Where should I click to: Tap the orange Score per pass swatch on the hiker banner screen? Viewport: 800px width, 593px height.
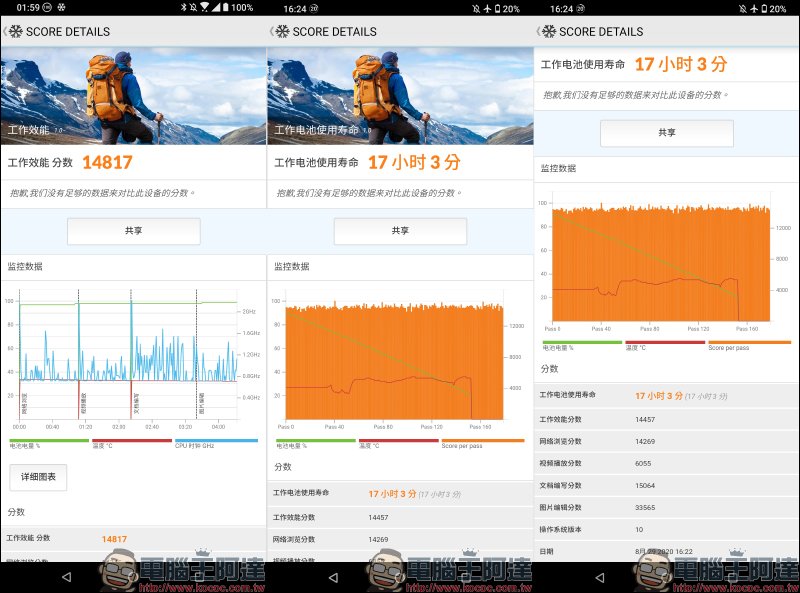click(x=483, y=440)
